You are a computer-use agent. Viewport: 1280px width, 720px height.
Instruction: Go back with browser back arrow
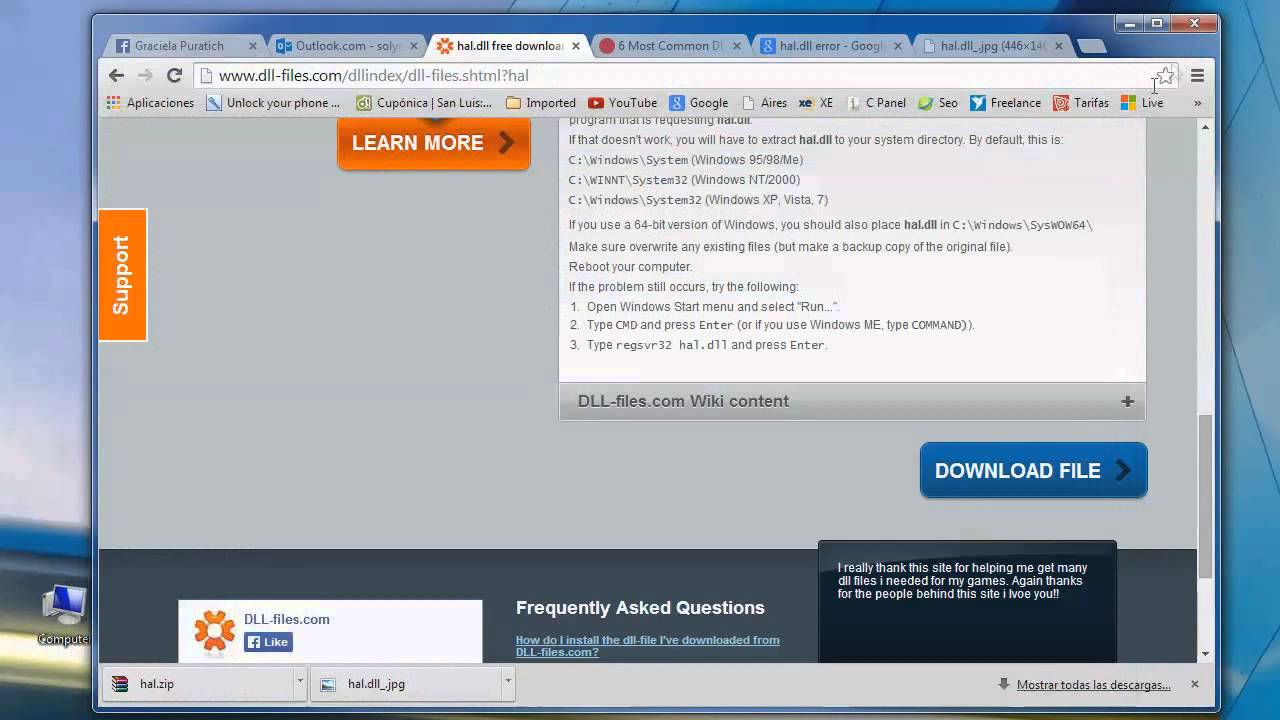[116, 76]
